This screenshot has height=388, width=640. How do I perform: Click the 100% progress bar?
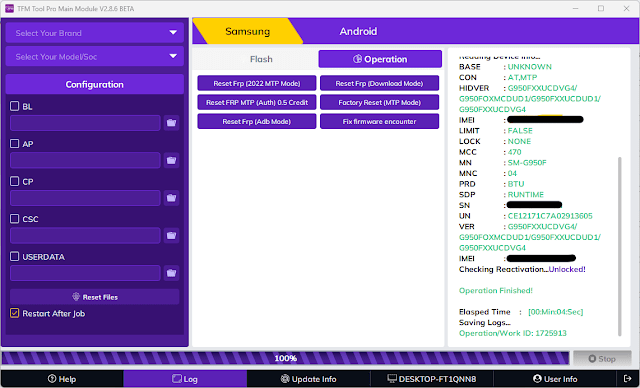tap(285, 358)
